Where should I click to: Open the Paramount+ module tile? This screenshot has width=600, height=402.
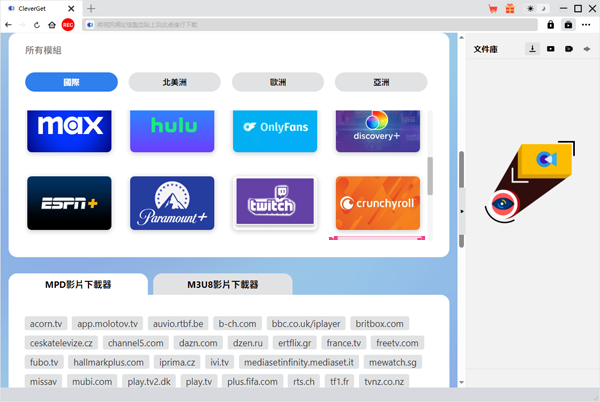tap(172, 203)
